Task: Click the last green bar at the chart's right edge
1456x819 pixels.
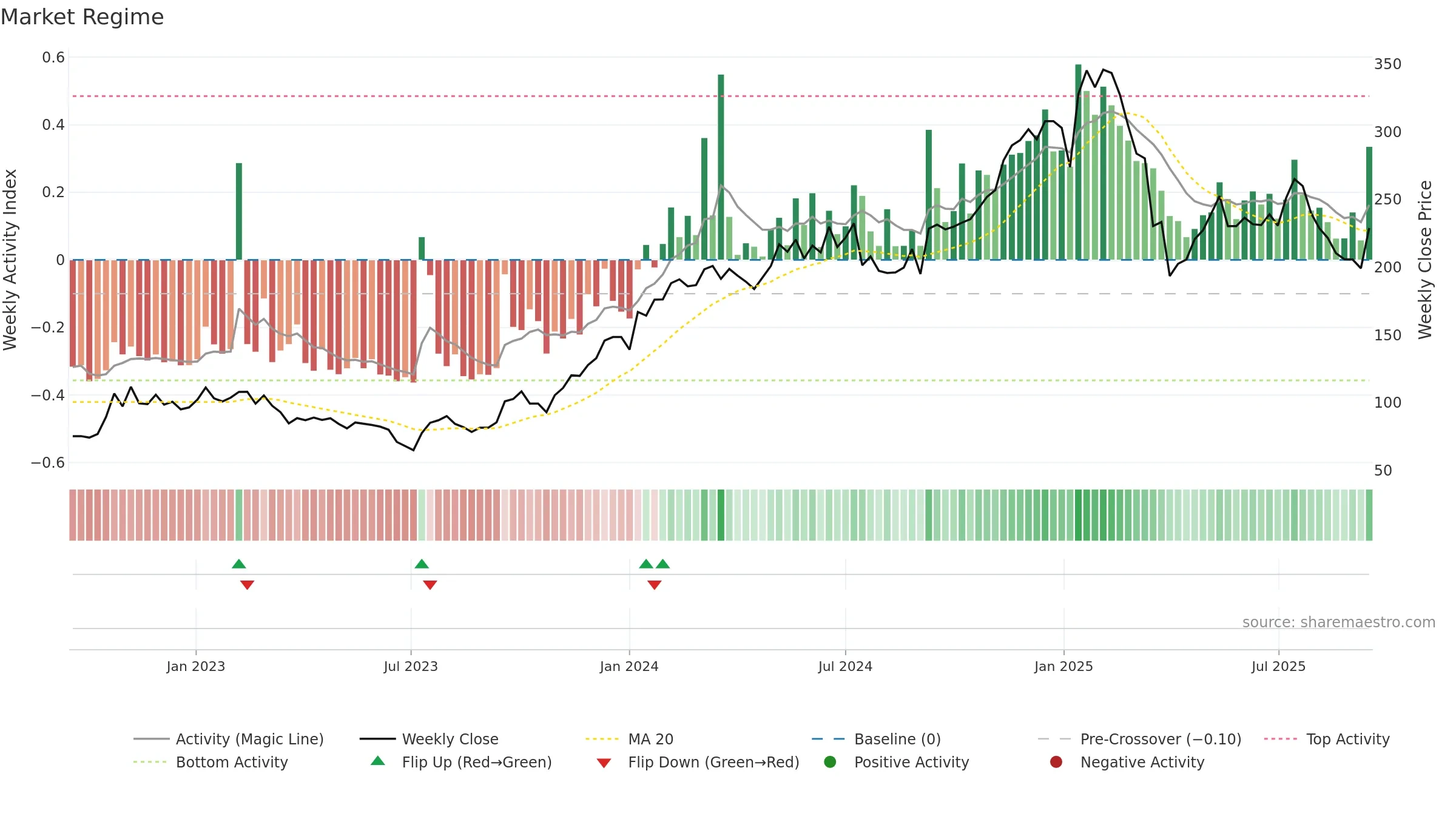Action: (x=1369, y=203)
